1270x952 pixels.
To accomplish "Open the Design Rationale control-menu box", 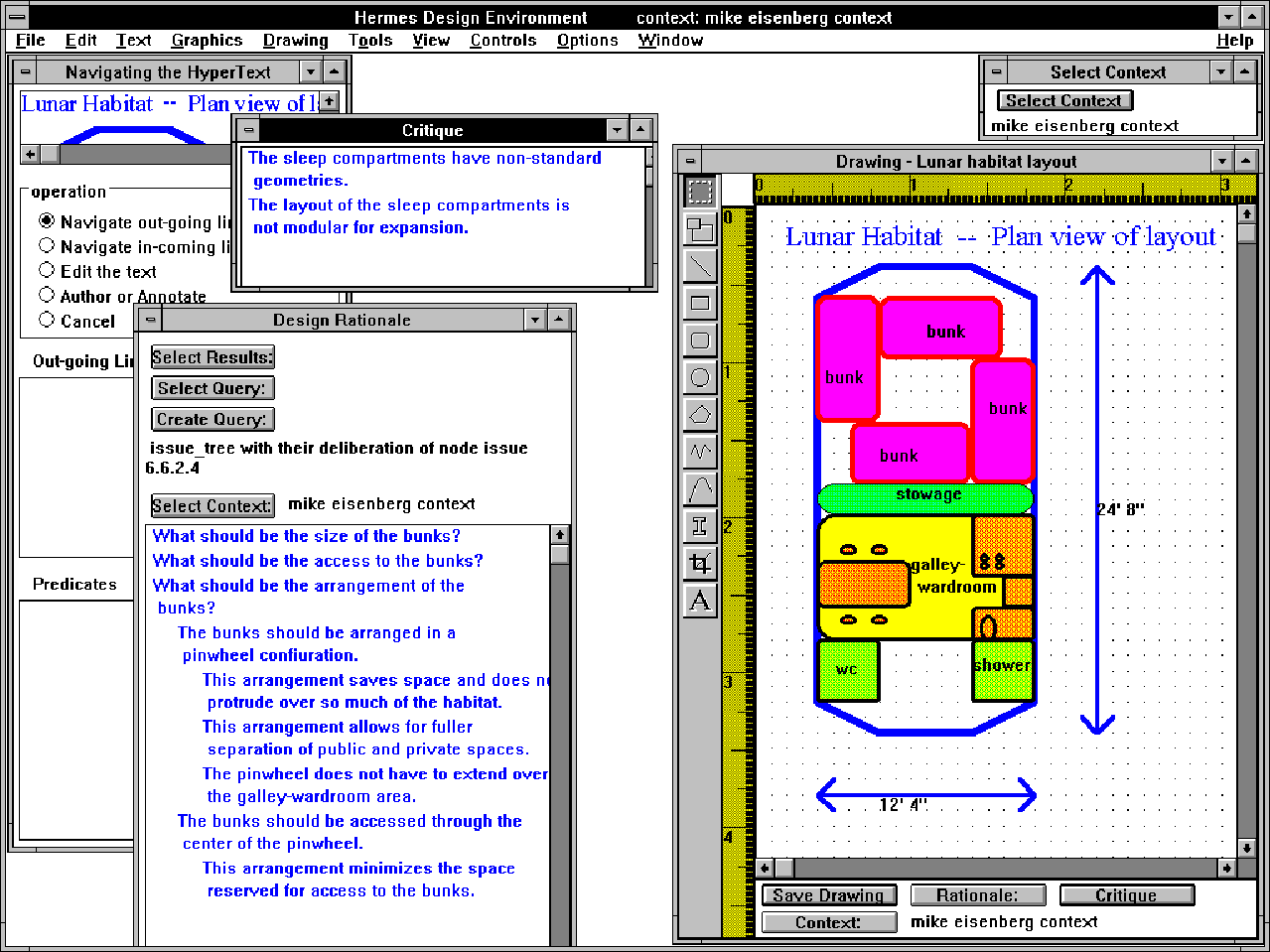I will 151,320.
